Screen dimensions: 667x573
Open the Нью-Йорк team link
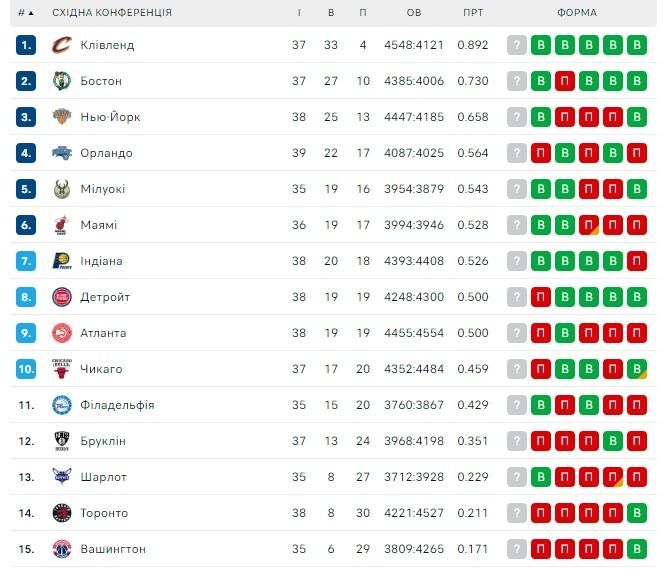tap(110, 117)
